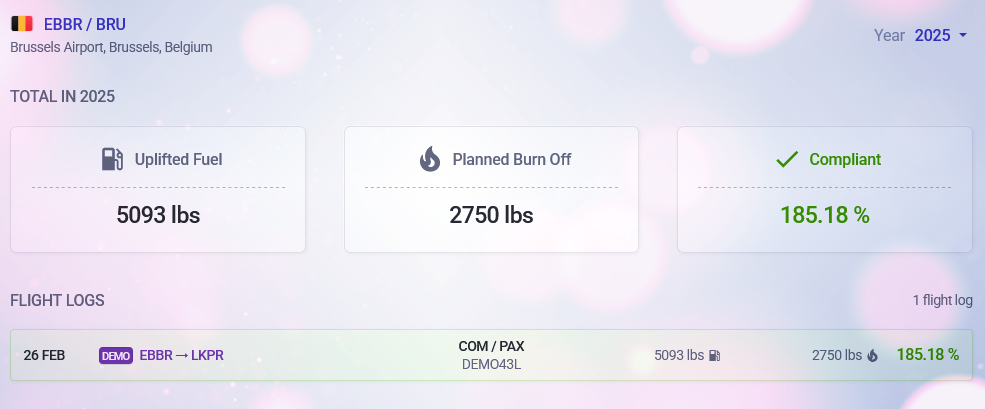This screenshot has width=985, height=409.
Task: Click the 185.18 % compliance value in card
Action: pyautogui.click(x=824, y=214)
